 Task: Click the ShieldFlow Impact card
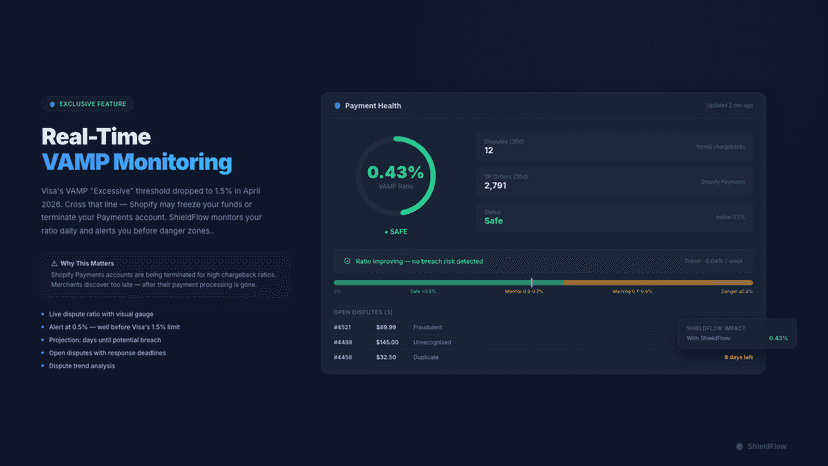coord(737,333)
